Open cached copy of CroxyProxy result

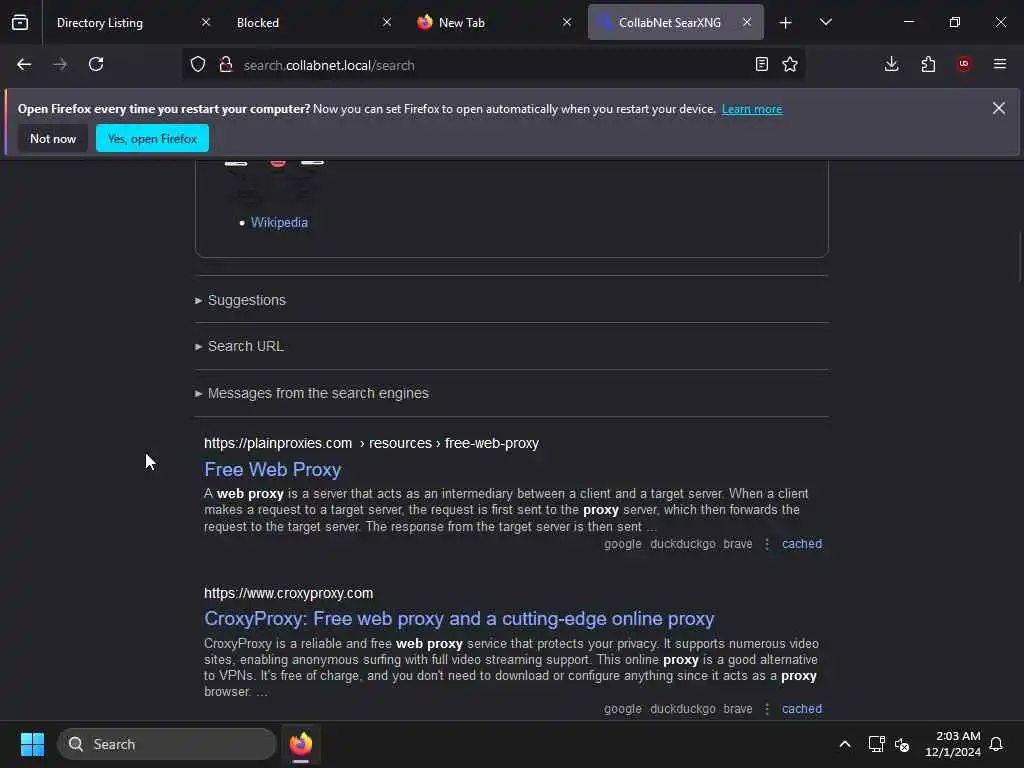pyautogui.click(x=802, y=709)
